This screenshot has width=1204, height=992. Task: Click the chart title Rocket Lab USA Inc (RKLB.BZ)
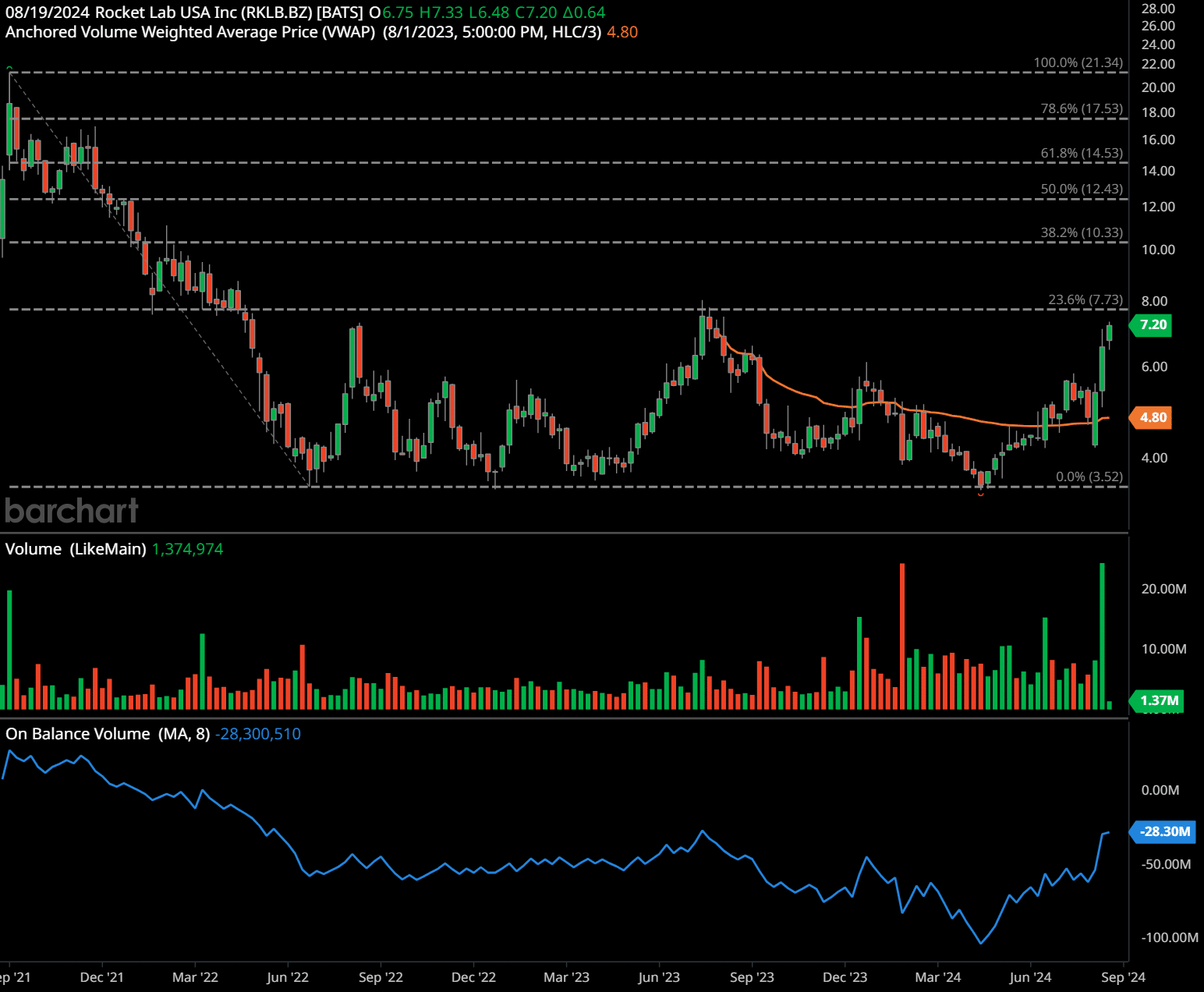(204, 12)
